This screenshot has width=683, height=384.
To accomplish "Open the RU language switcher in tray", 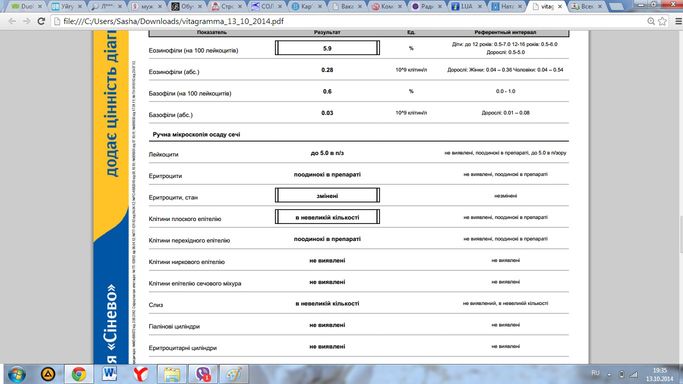I will 595,373.
